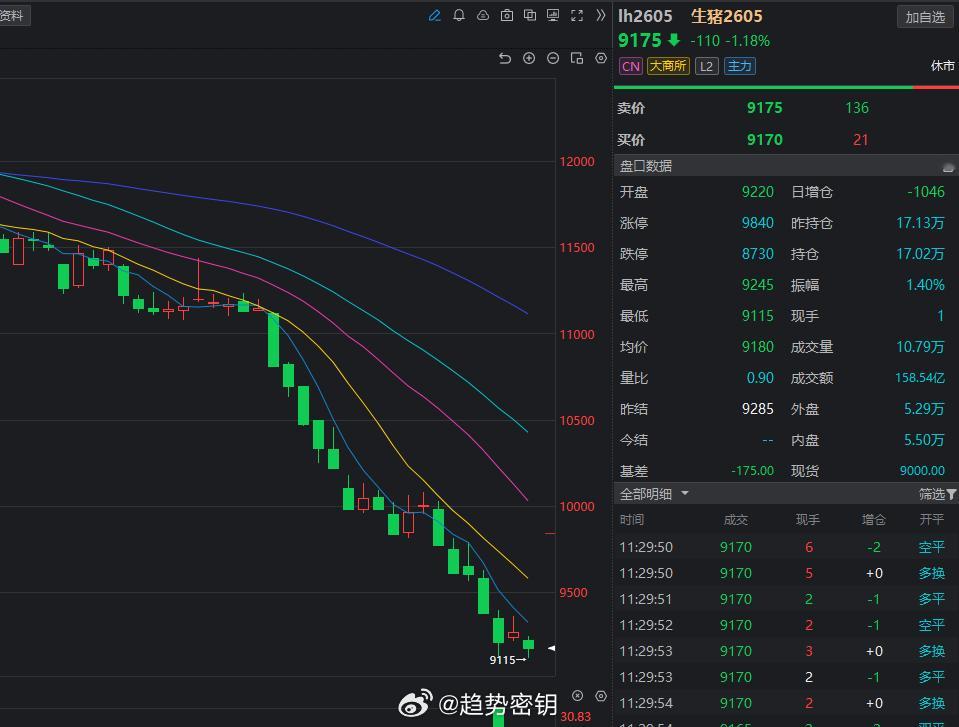Close the indicator pane with X icon
Screen dimensions: 959x727
click(577, 696)
